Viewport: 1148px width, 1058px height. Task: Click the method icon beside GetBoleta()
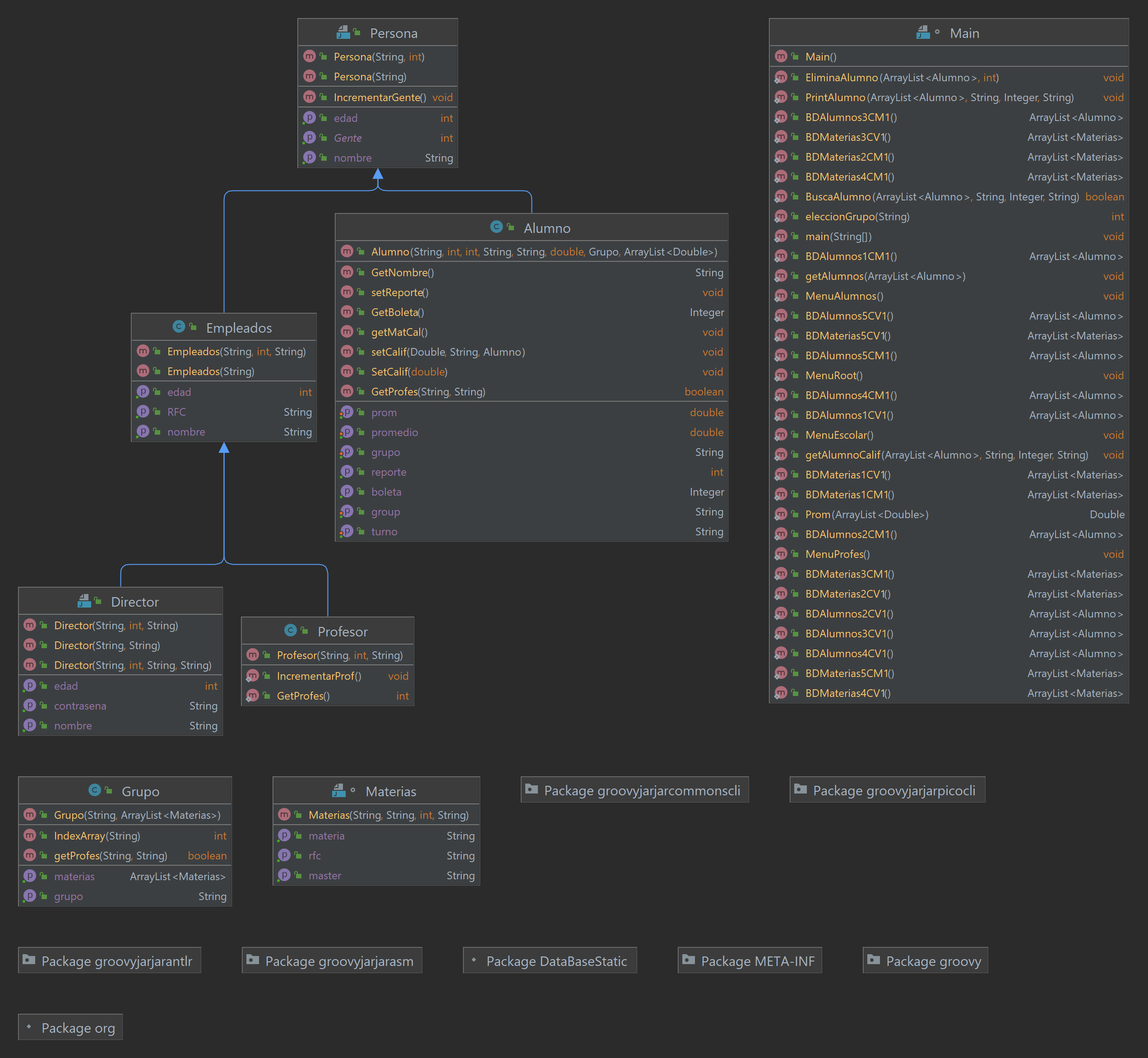click(x=347, y=312)
